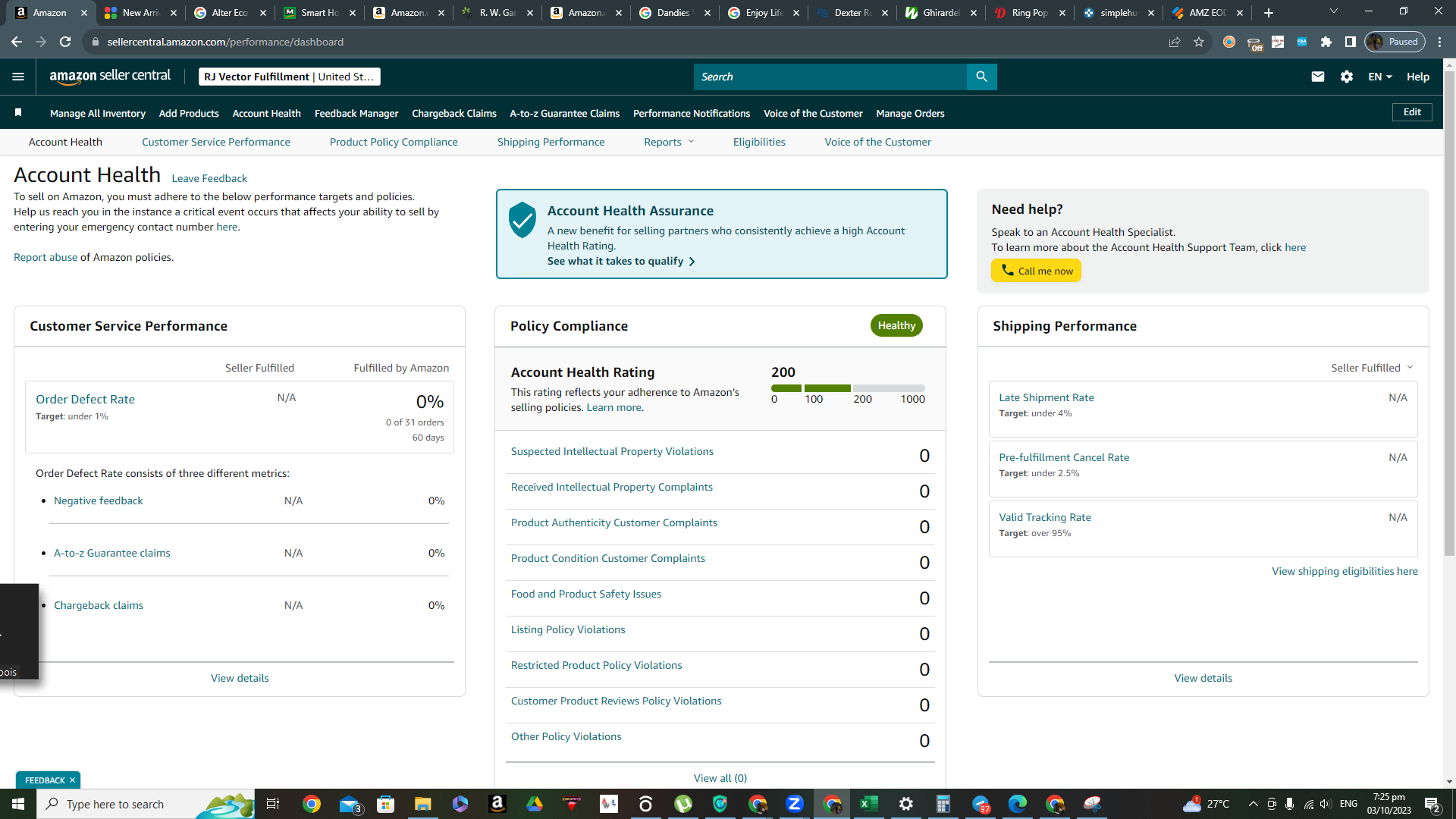Click the browser back arrow
This screenshot has height=819, width=1456.
pyautogui.click(x=17, y=42)
